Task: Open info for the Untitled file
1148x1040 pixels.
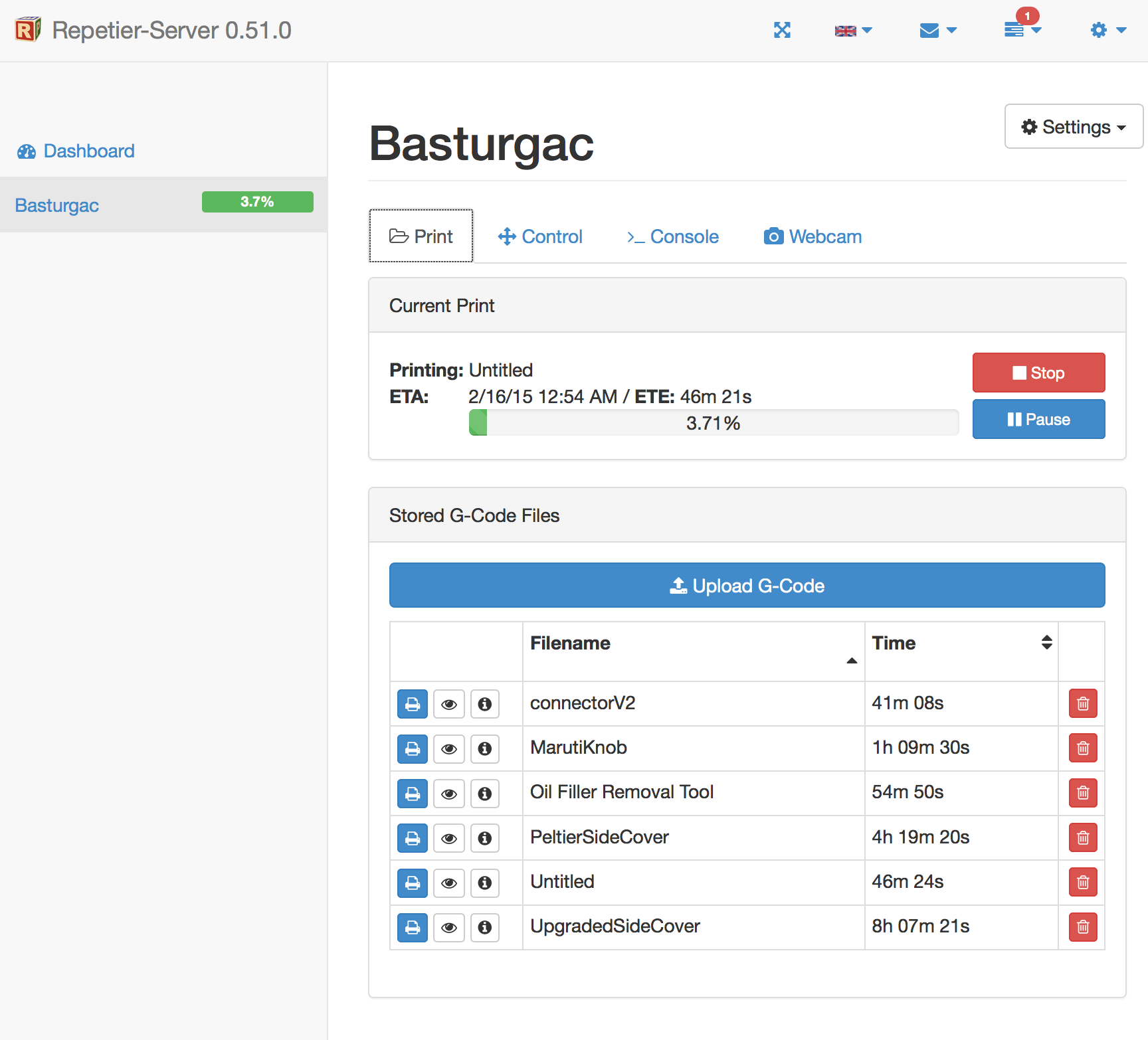Action: click(485, 883)
